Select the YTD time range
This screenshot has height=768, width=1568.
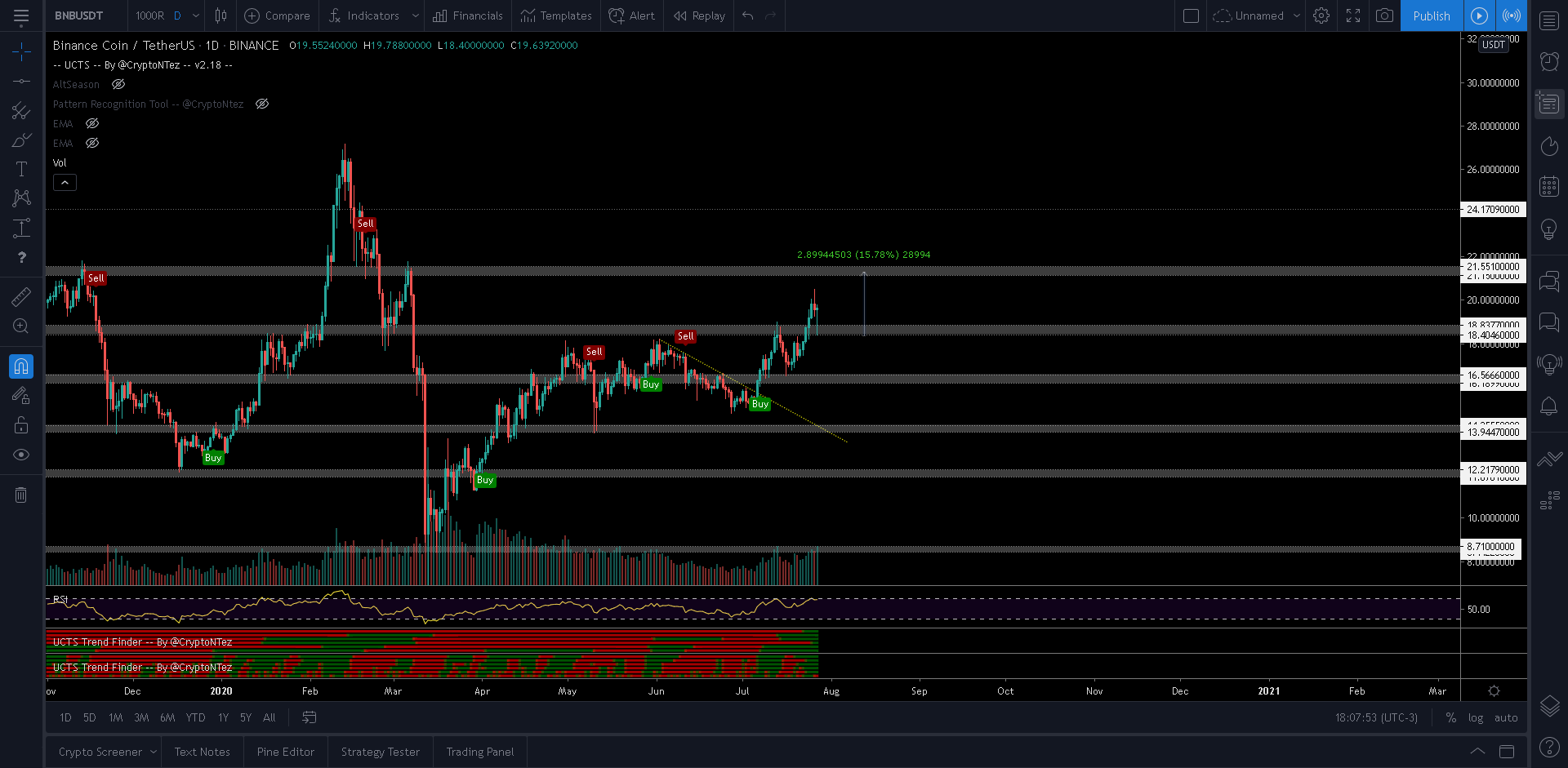195,717
